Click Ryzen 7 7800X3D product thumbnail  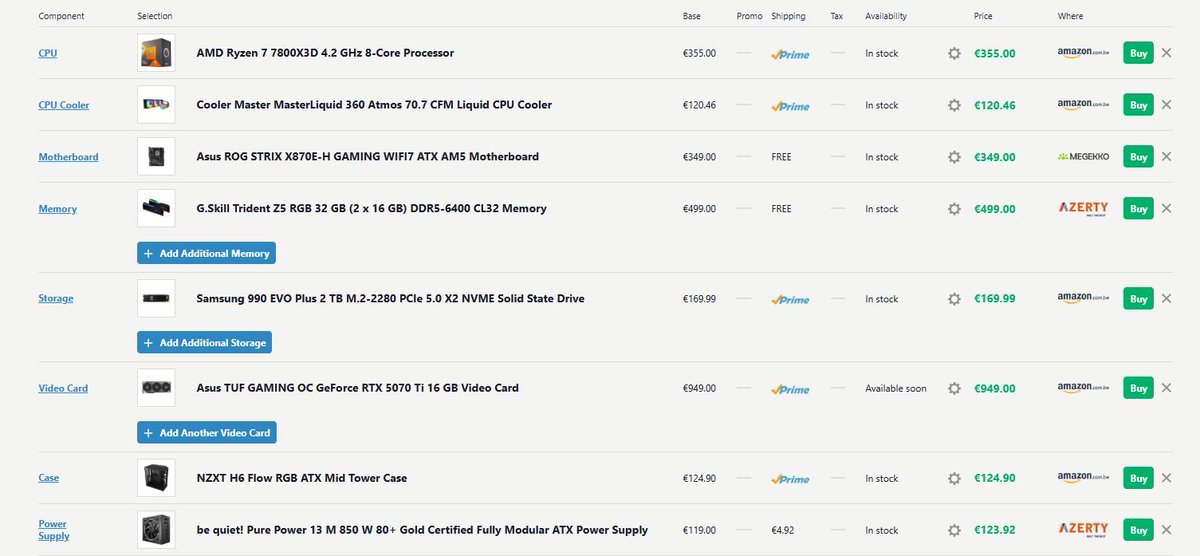coord(156,53)
